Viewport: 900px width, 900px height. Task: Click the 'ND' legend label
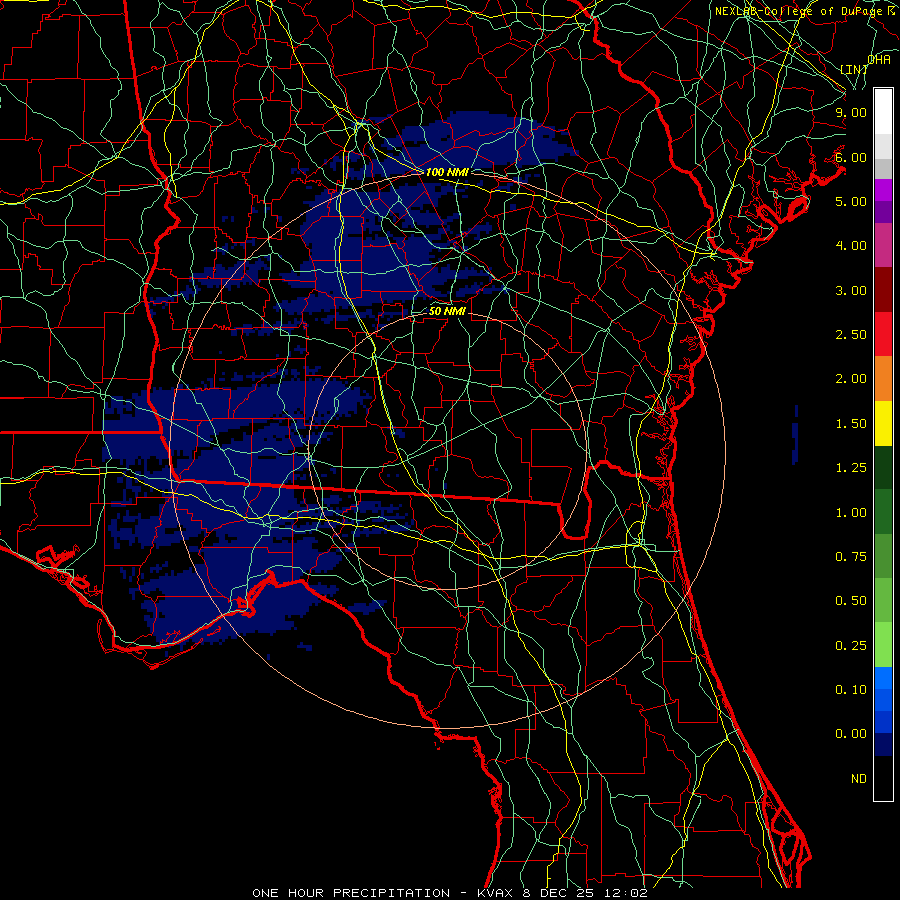(859, 778)
